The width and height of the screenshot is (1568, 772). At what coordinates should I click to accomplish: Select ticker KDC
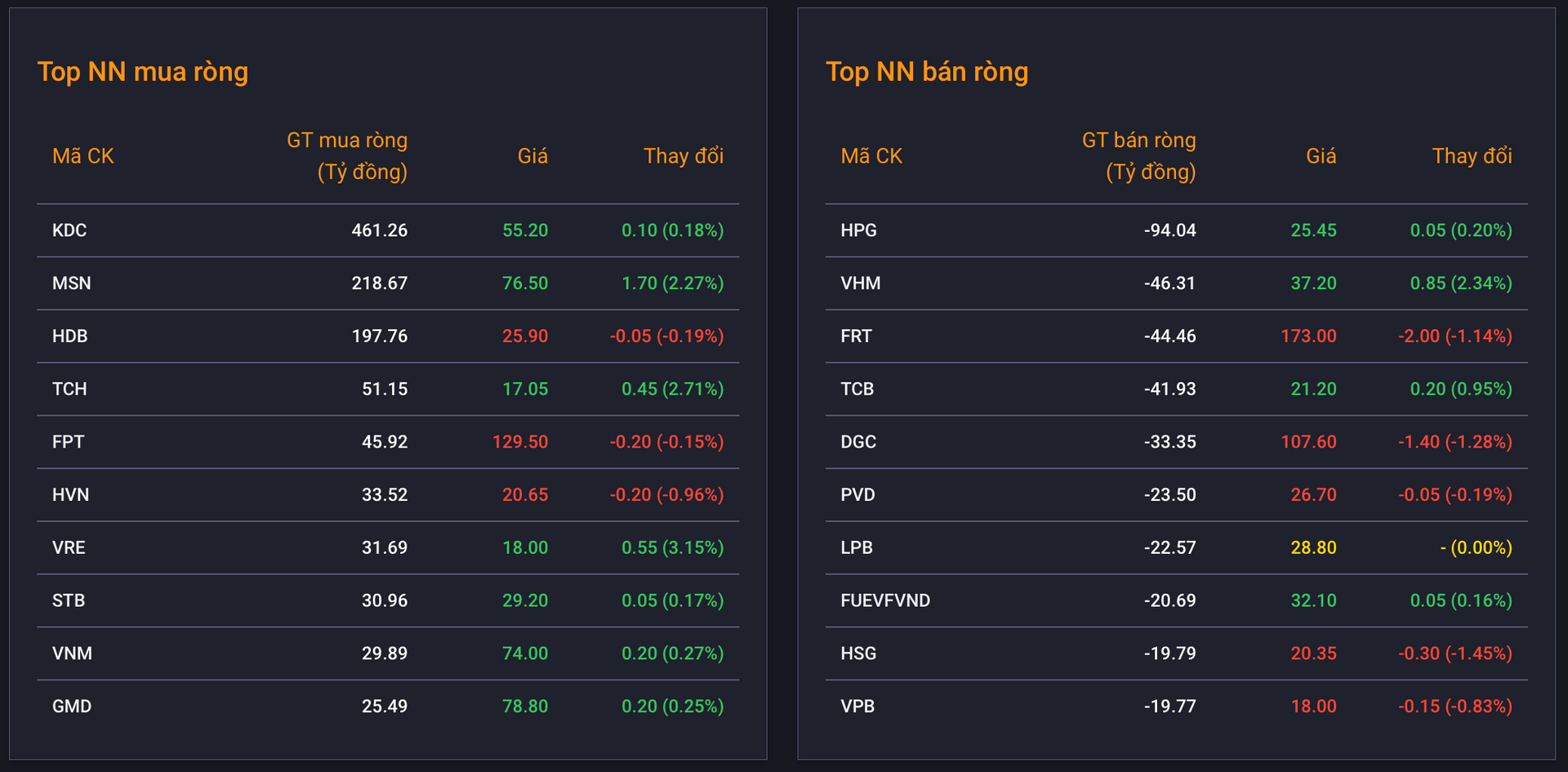69,230
